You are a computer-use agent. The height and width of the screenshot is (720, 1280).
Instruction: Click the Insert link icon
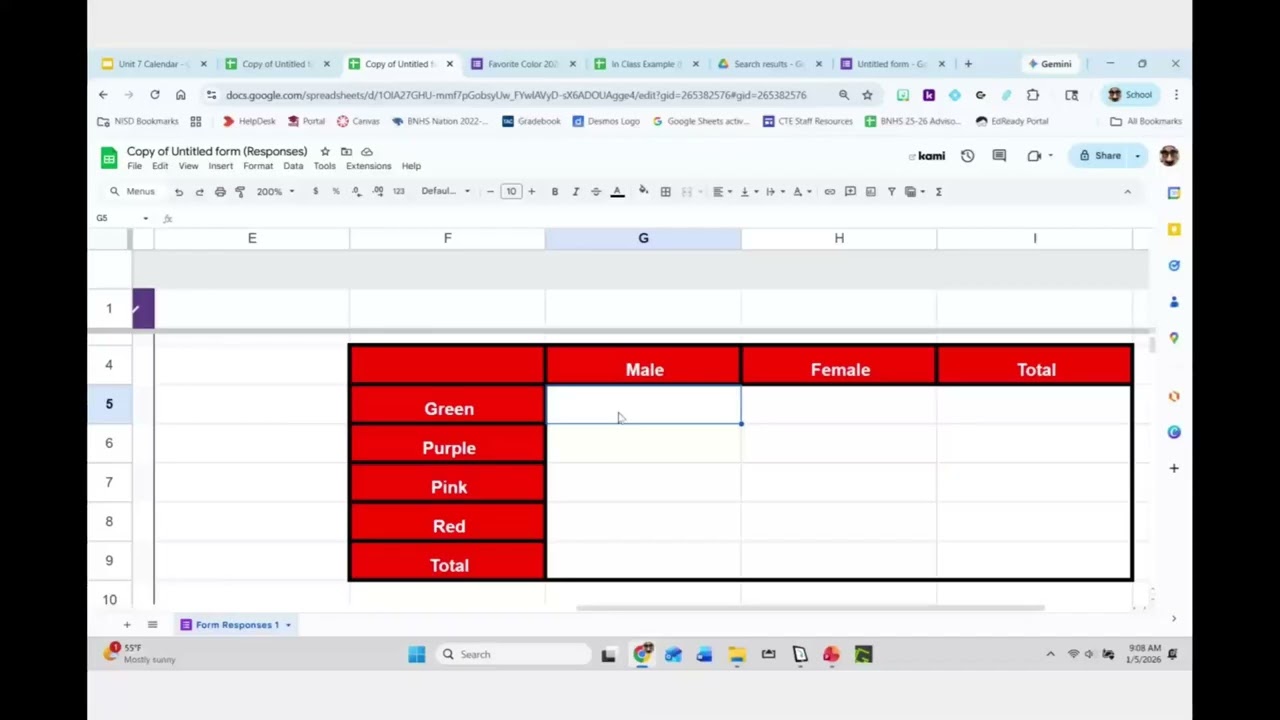point(829,191)
